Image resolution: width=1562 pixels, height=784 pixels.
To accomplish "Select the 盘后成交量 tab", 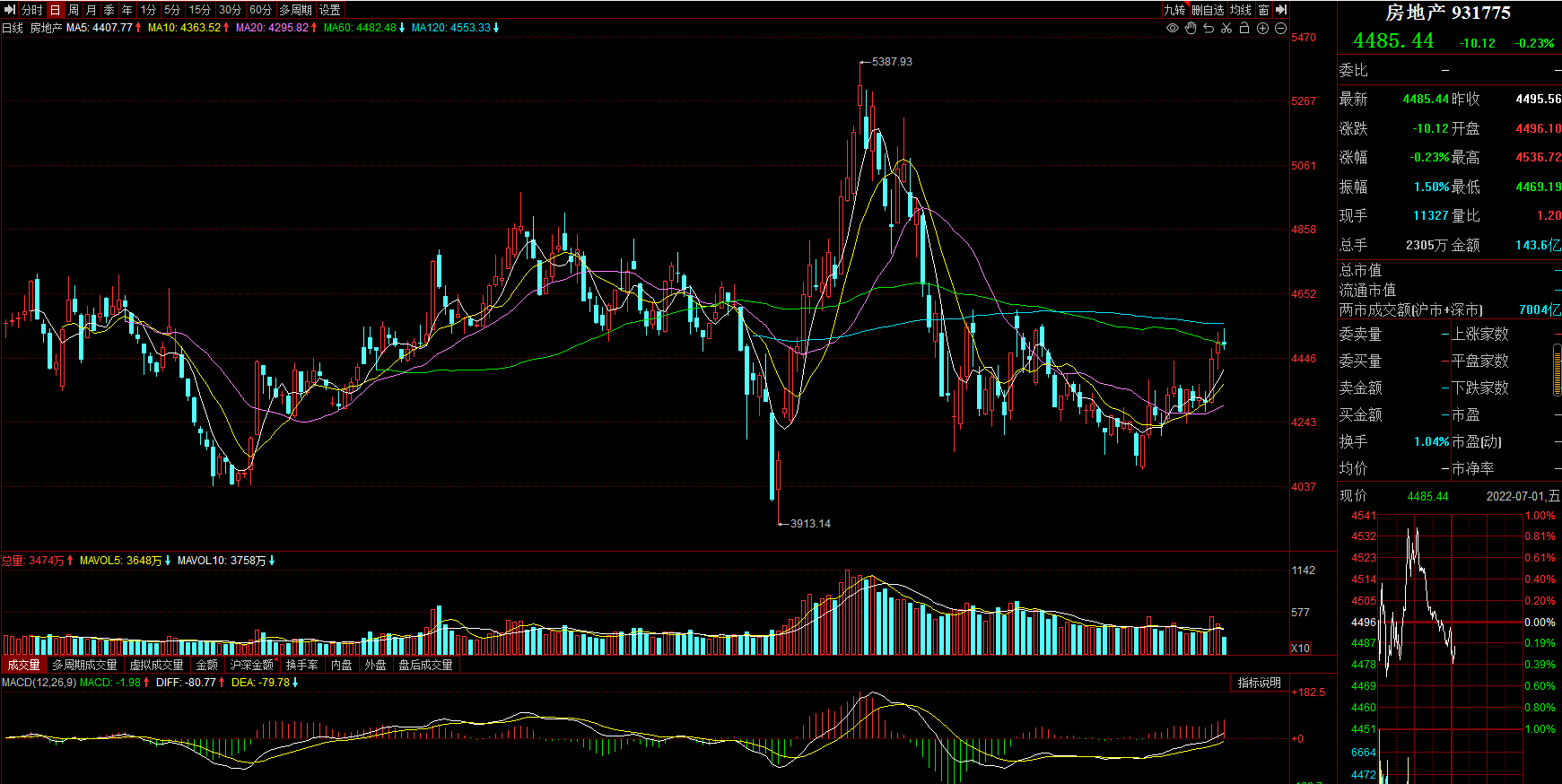I will click(x=426, y=665).
